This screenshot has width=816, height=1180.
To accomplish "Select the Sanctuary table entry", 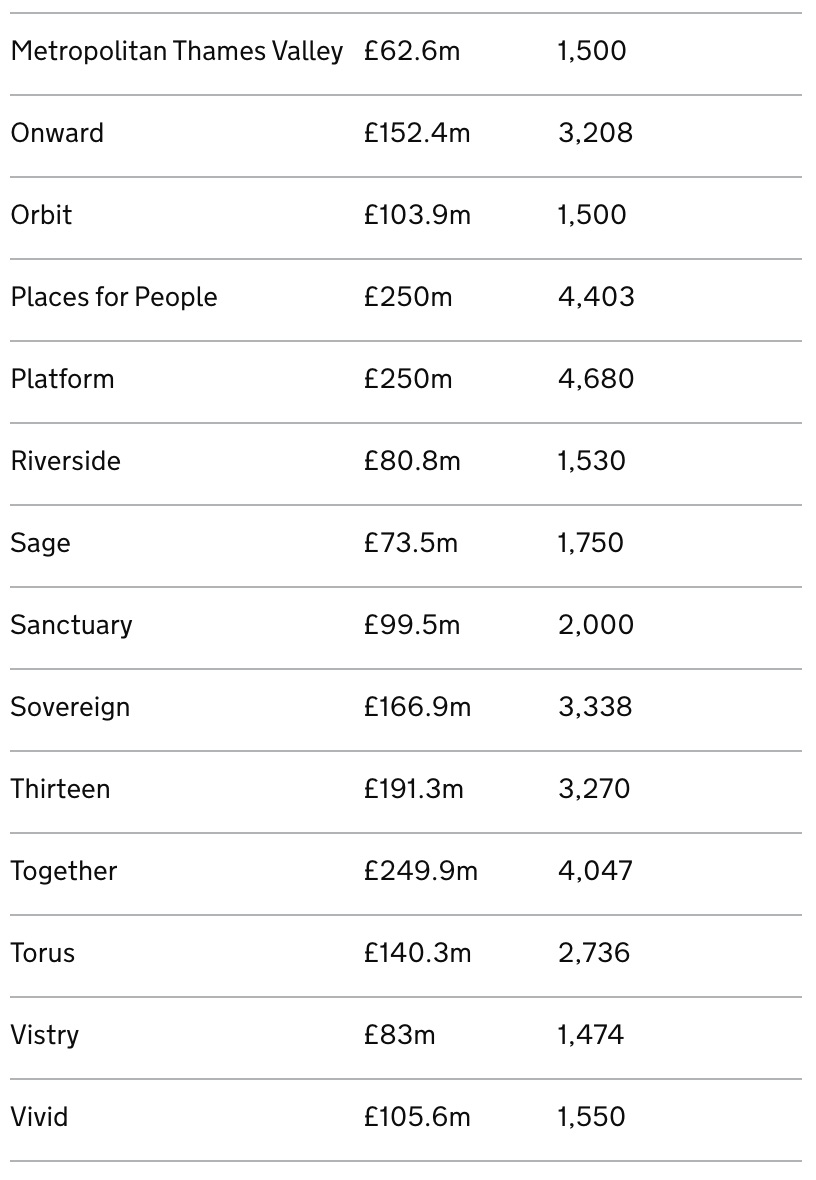I will 71,625.
